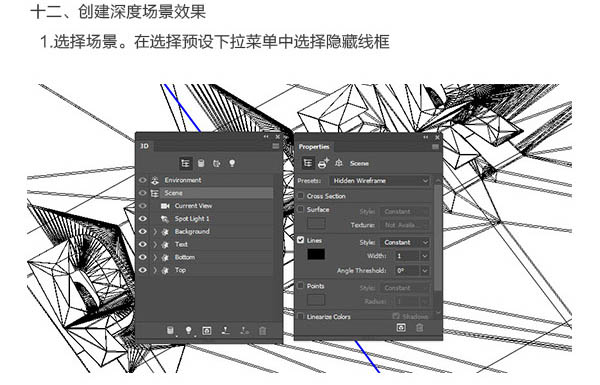Add new light at bottom of 3D panel
This screenshot has height=385, width=600.
pos(188,331)
